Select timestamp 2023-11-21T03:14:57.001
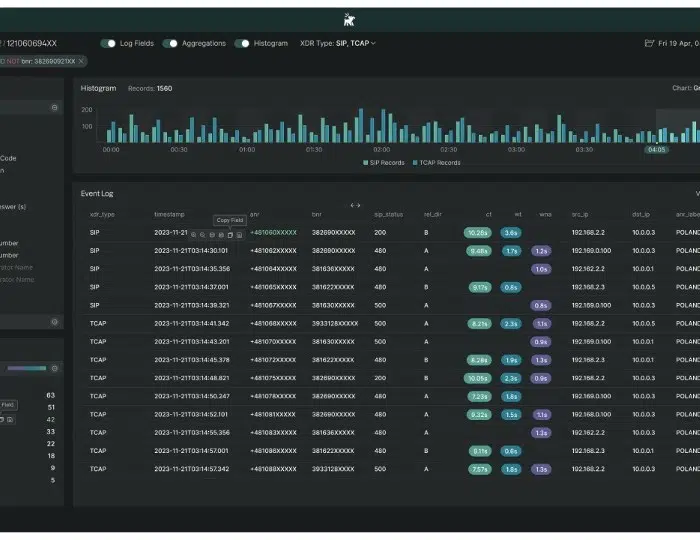Image resolution: width=700 pixels, height=540 pixels. (191, 451)
